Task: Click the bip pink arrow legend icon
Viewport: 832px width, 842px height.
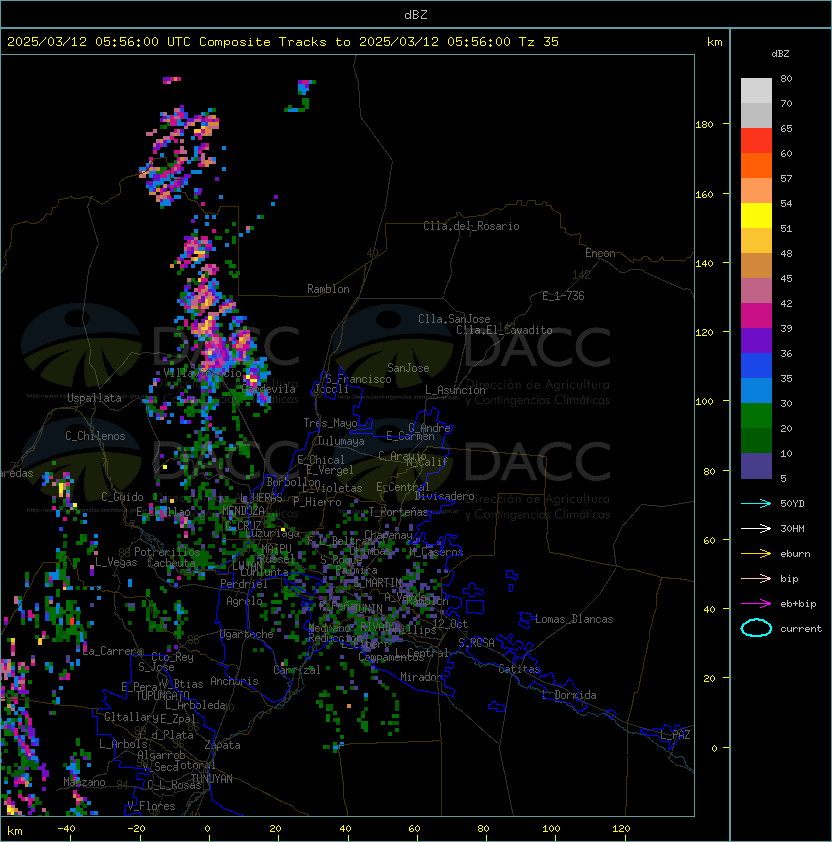Action: [x=756, y=578]
